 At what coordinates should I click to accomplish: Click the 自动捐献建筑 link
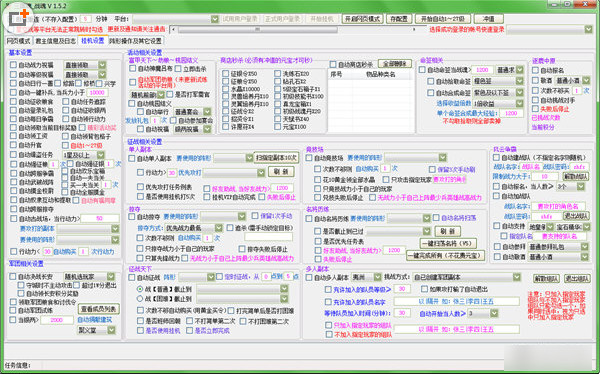pyautogui.click(x=95, y=320)
